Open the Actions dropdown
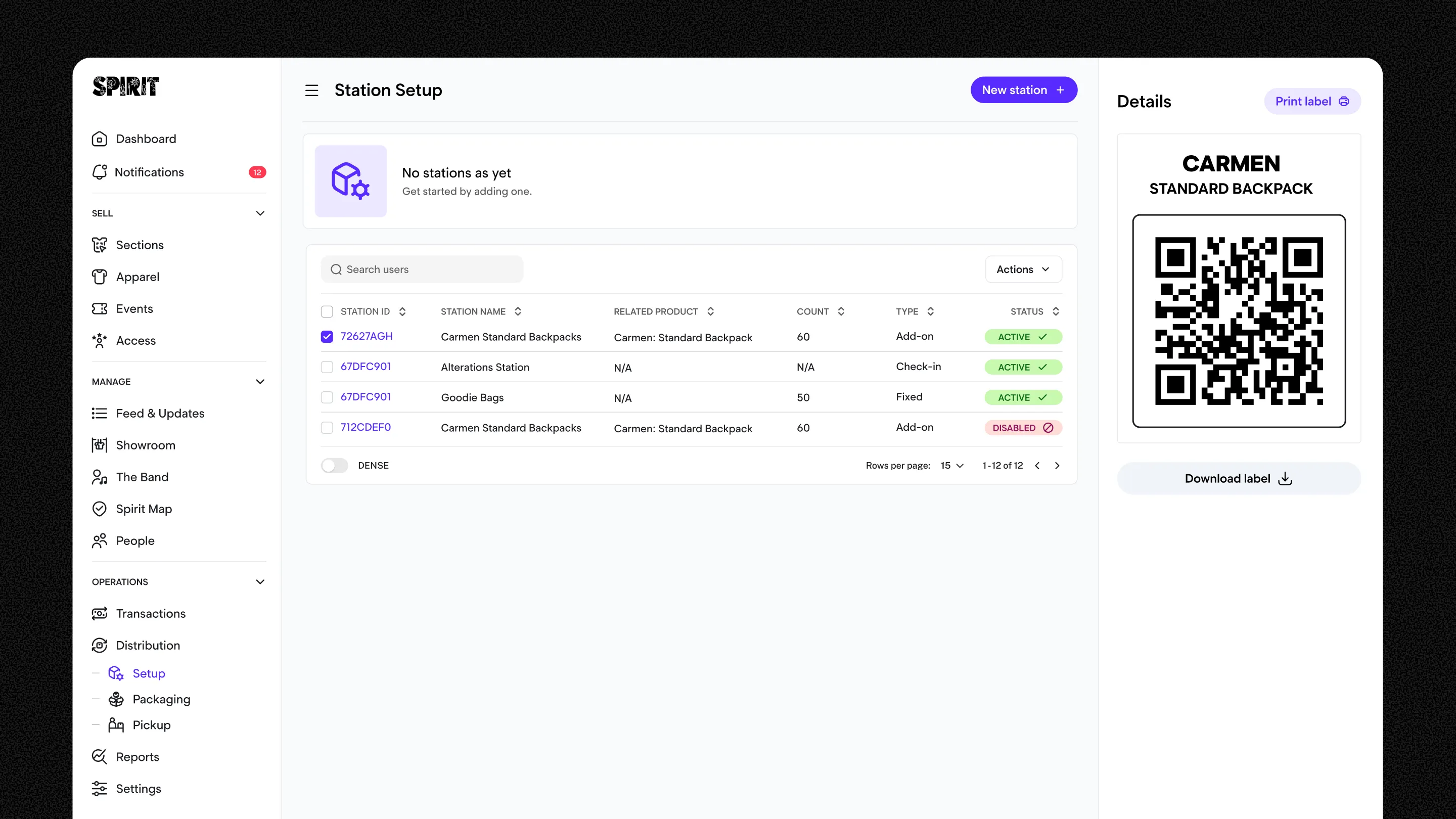1456x819 pixels. 1023,269
